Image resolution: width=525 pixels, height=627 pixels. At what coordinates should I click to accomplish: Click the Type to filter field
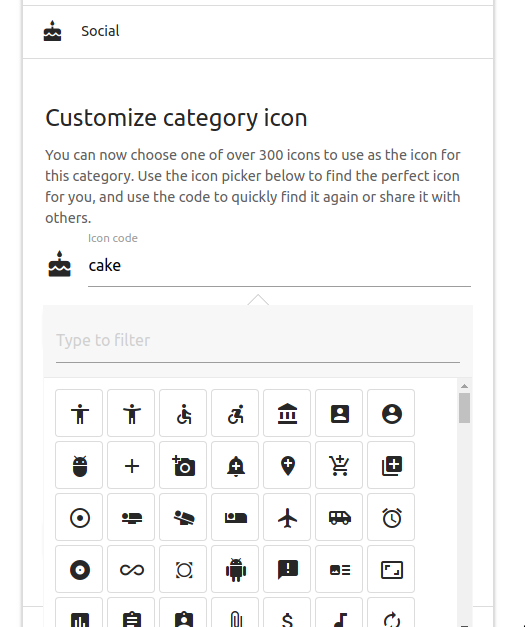tap(258, 341)
